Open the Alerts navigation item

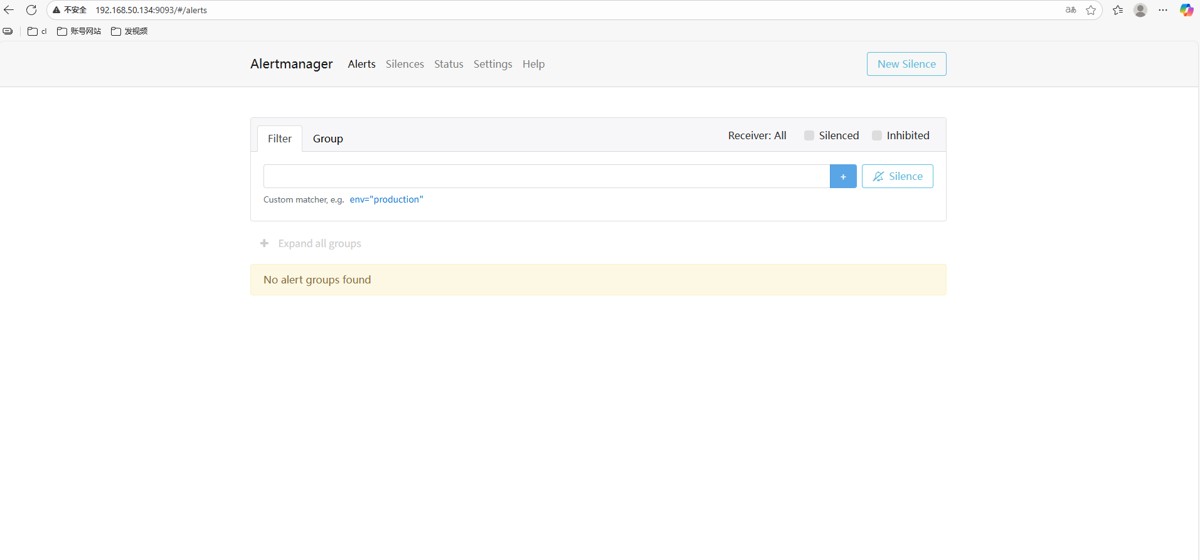(362, 64)
